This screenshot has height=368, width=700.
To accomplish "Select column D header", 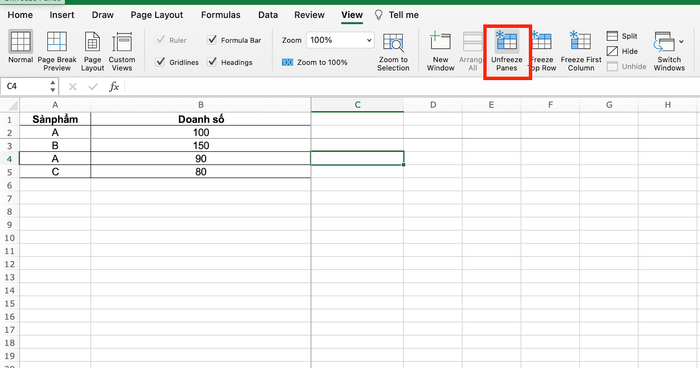I will 433,105.
